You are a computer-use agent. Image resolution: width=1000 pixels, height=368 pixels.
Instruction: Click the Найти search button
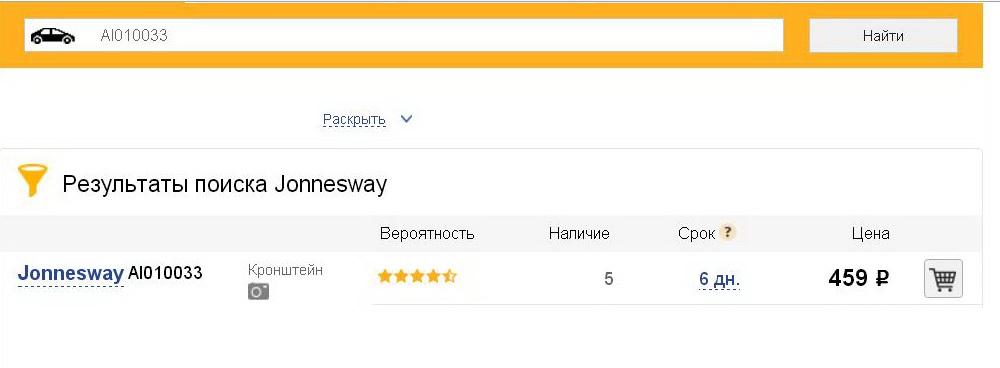click(x=883, y=36)
